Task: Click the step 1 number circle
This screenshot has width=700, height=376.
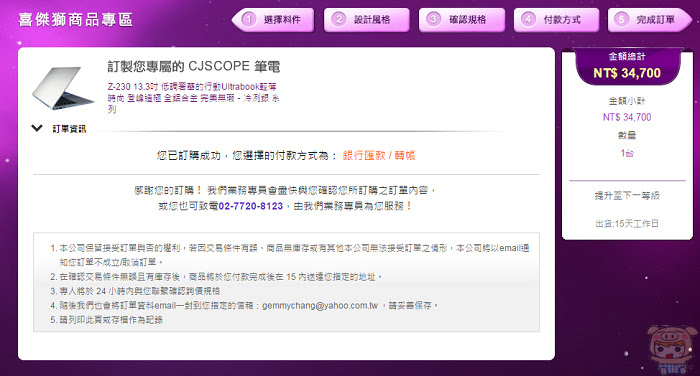Action: 249,20
